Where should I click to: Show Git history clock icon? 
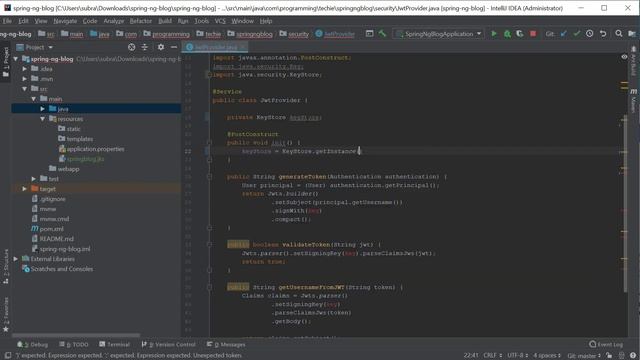(589, 34)
